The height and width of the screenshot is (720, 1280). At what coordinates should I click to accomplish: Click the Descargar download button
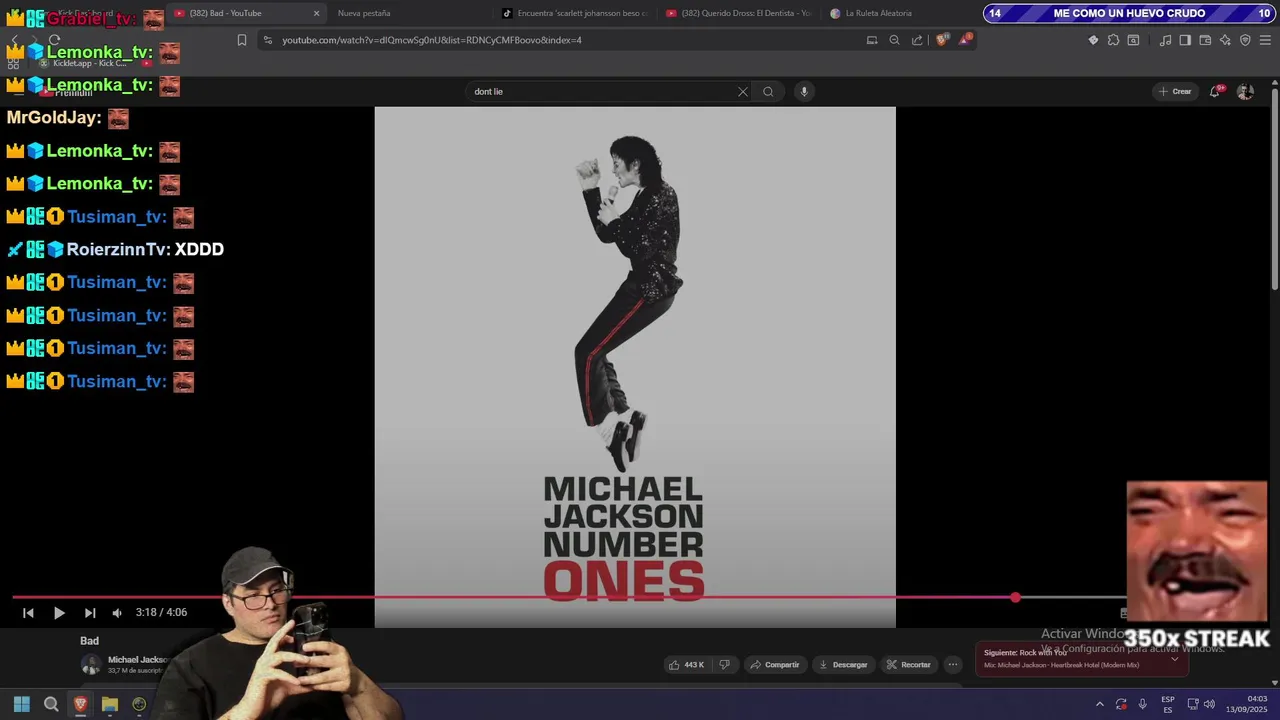pyautogui.click(x=843, y=665)
